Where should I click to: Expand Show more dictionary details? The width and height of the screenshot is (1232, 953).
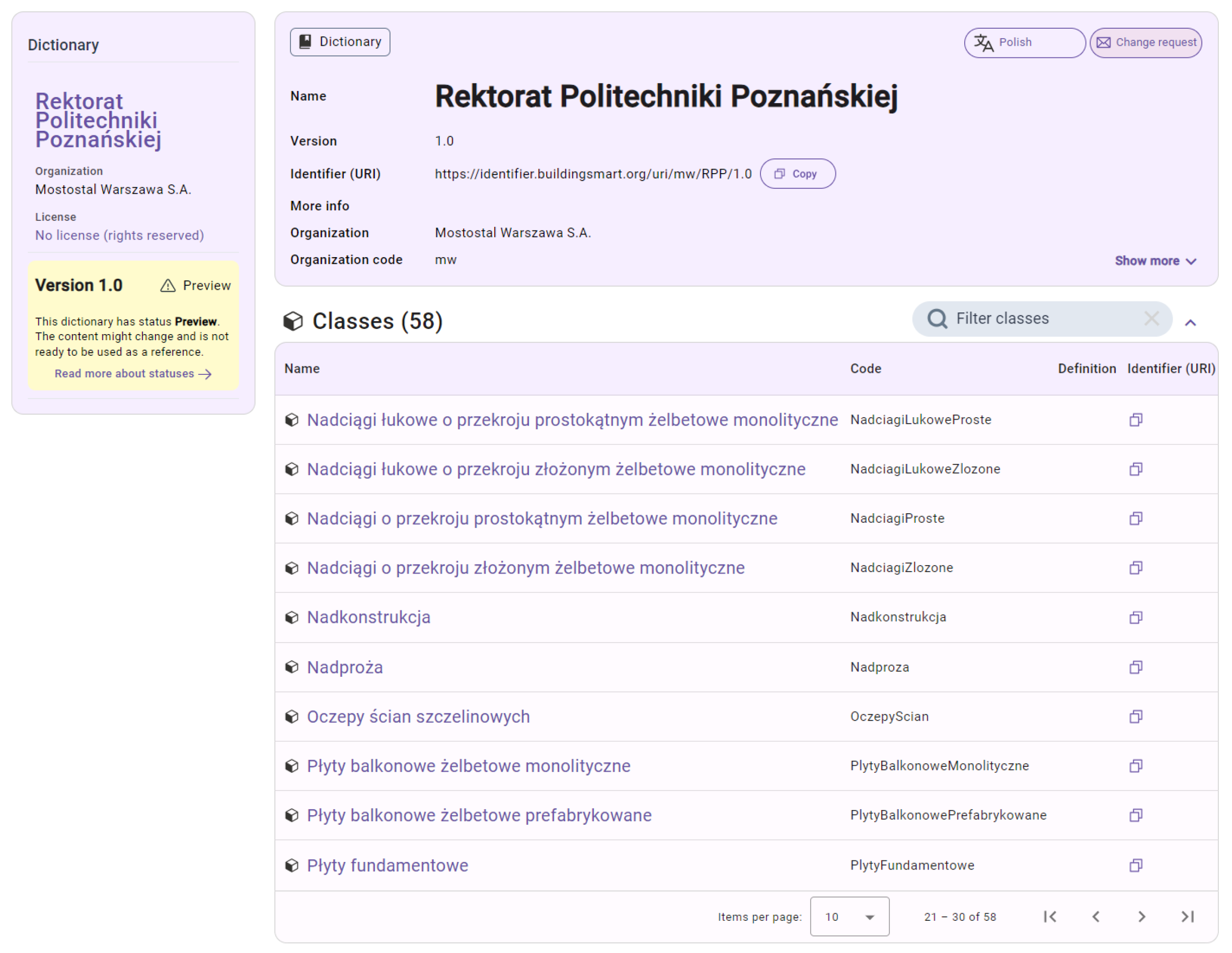[x=1154, y=261]
